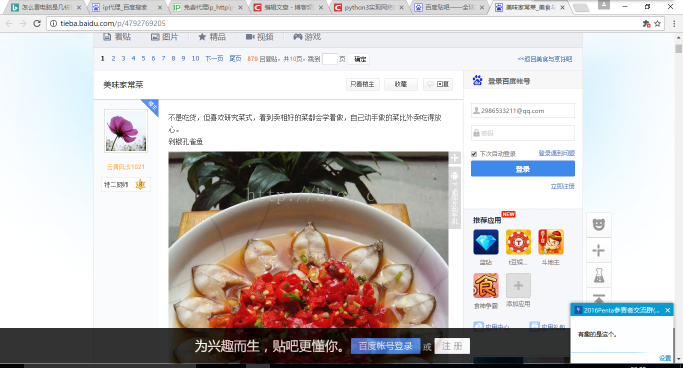Click the back-to-top arrow icon

pos(599,298)
